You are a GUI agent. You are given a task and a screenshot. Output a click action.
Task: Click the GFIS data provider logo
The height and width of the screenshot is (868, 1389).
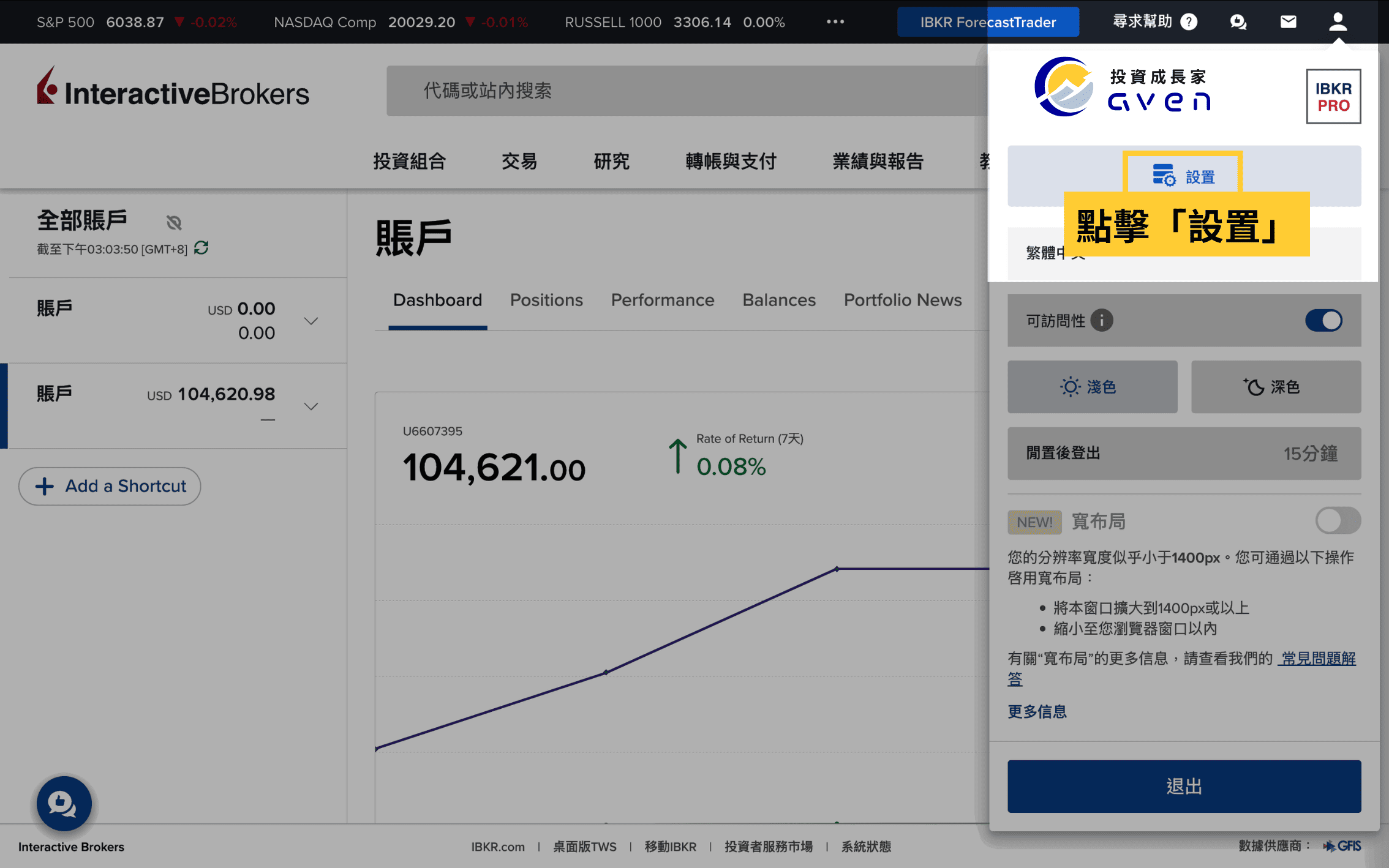point(1342,846)
